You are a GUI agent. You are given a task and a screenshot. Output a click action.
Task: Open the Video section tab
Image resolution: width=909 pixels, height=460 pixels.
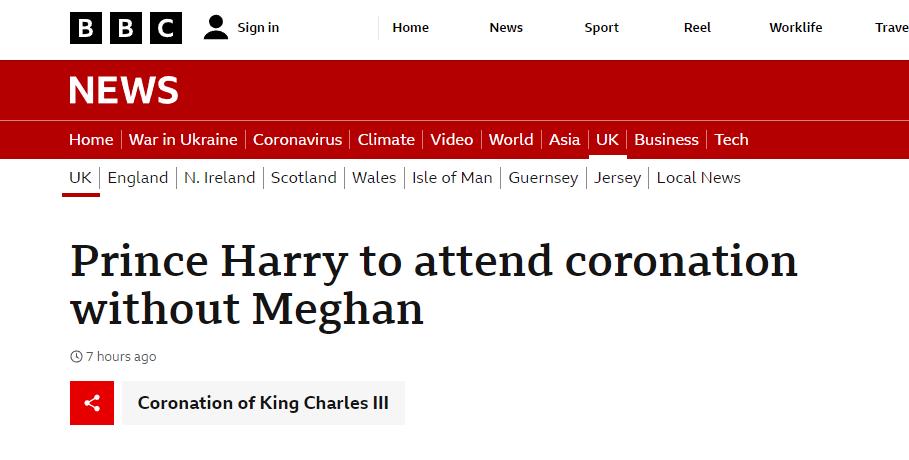pyautogui.click(x=452, y=140)
